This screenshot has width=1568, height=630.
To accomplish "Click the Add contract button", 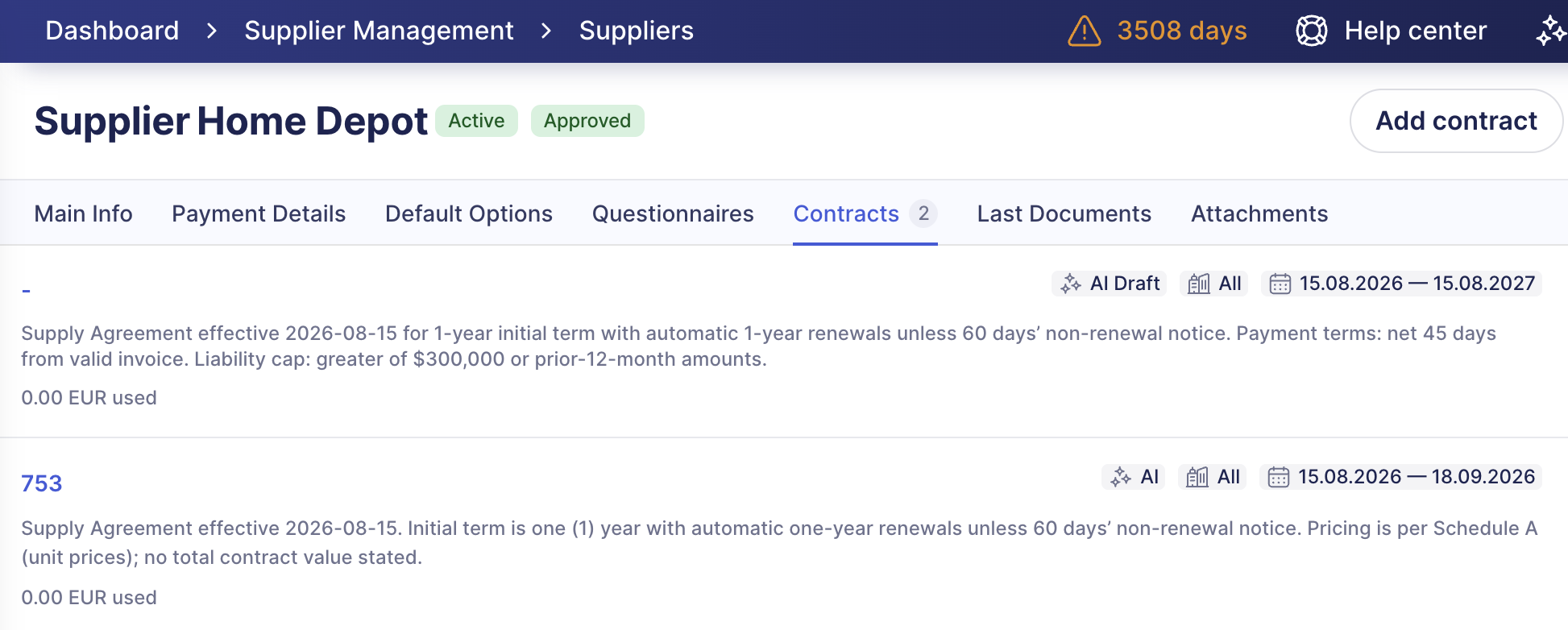I will (x=1456, y=121).
